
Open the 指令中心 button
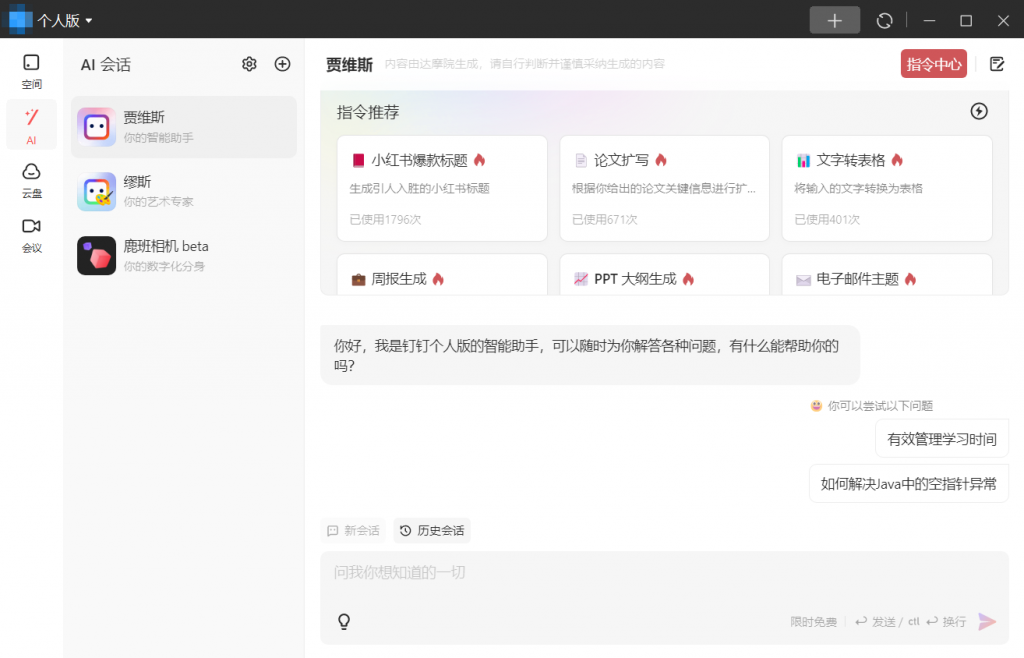pos(934,64)
